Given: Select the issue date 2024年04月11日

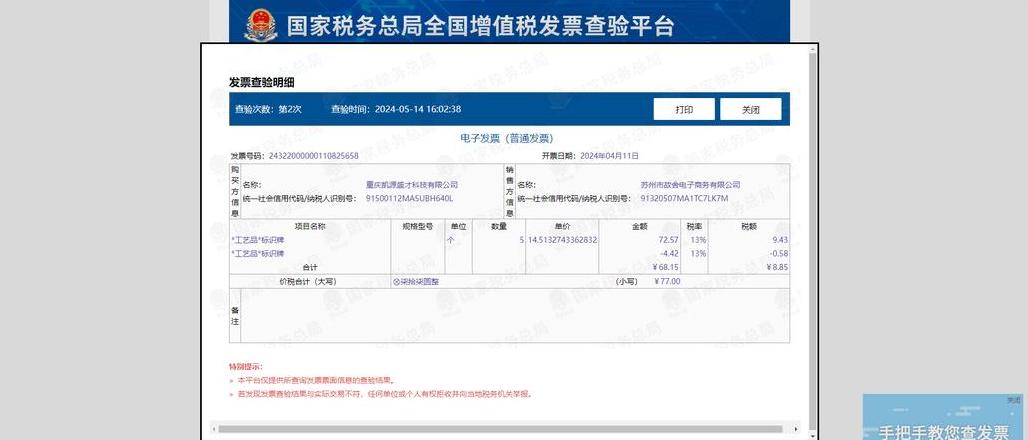Looking at the screenshot, I should pyautogui.click(x=610, y=156).
